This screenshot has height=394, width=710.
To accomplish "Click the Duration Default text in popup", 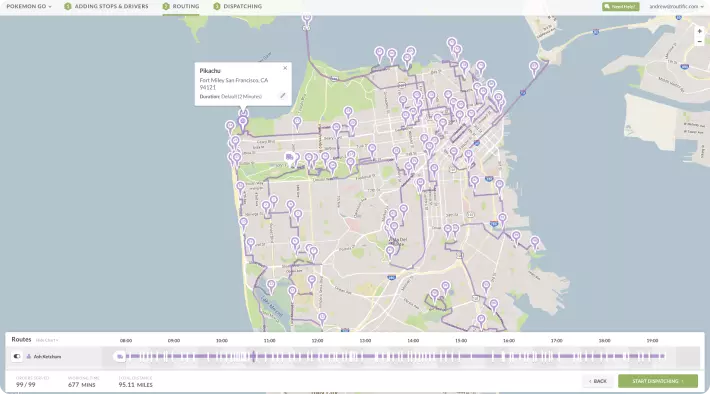I will coord(230,96).
